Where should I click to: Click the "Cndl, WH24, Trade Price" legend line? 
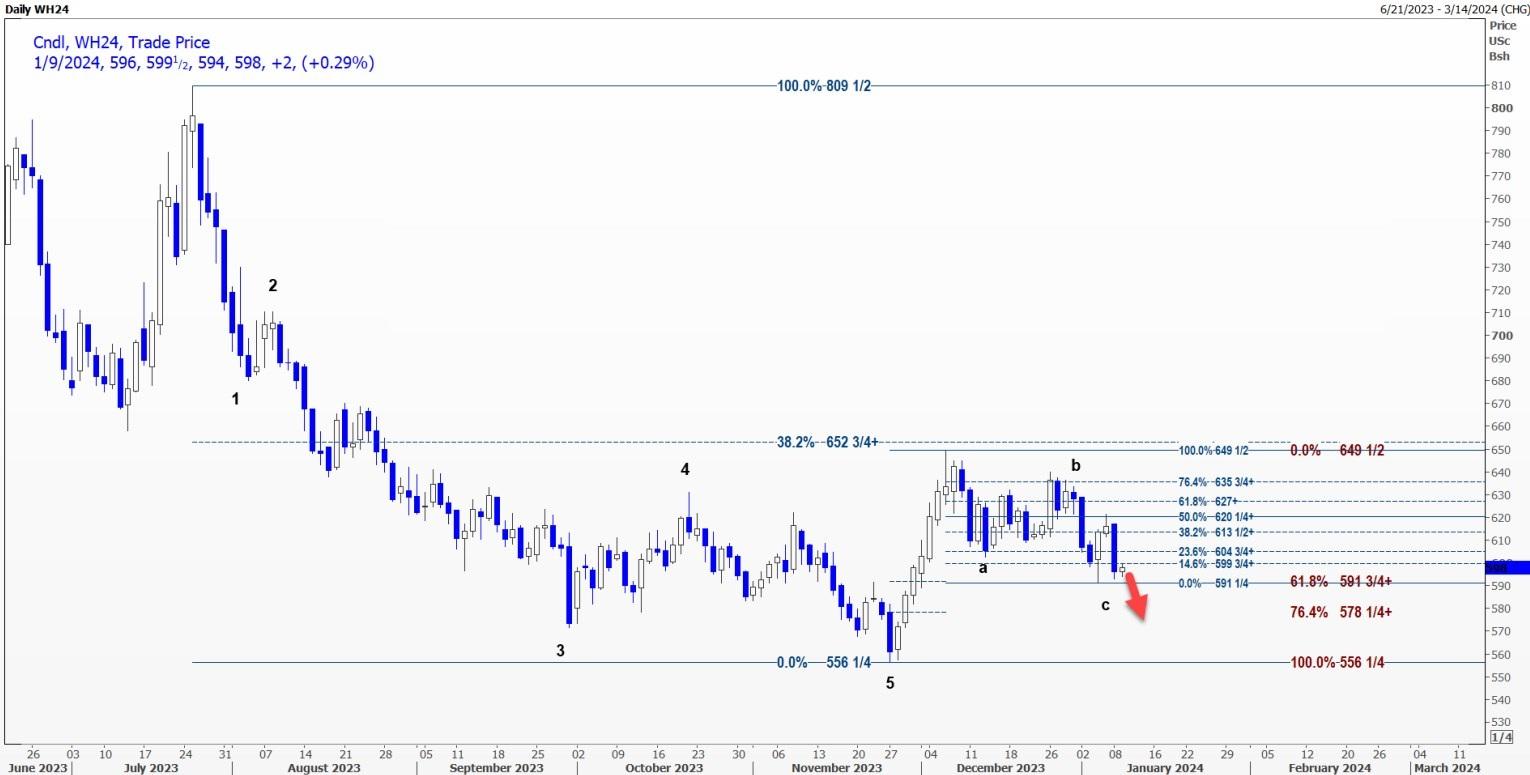pyautogui.click(x=121, y=43)
